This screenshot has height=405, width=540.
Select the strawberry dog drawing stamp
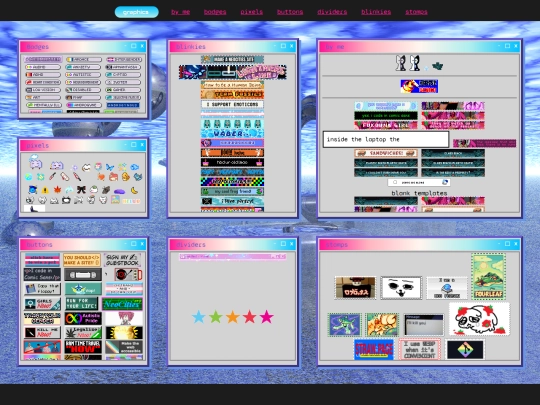coord(479,319)
